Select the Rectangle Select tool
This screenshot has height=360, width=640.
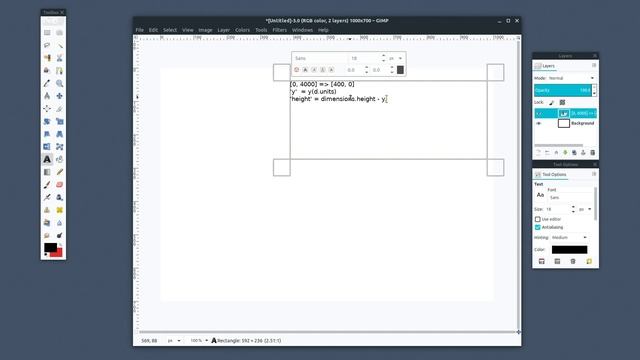click(x=47, y=33)
